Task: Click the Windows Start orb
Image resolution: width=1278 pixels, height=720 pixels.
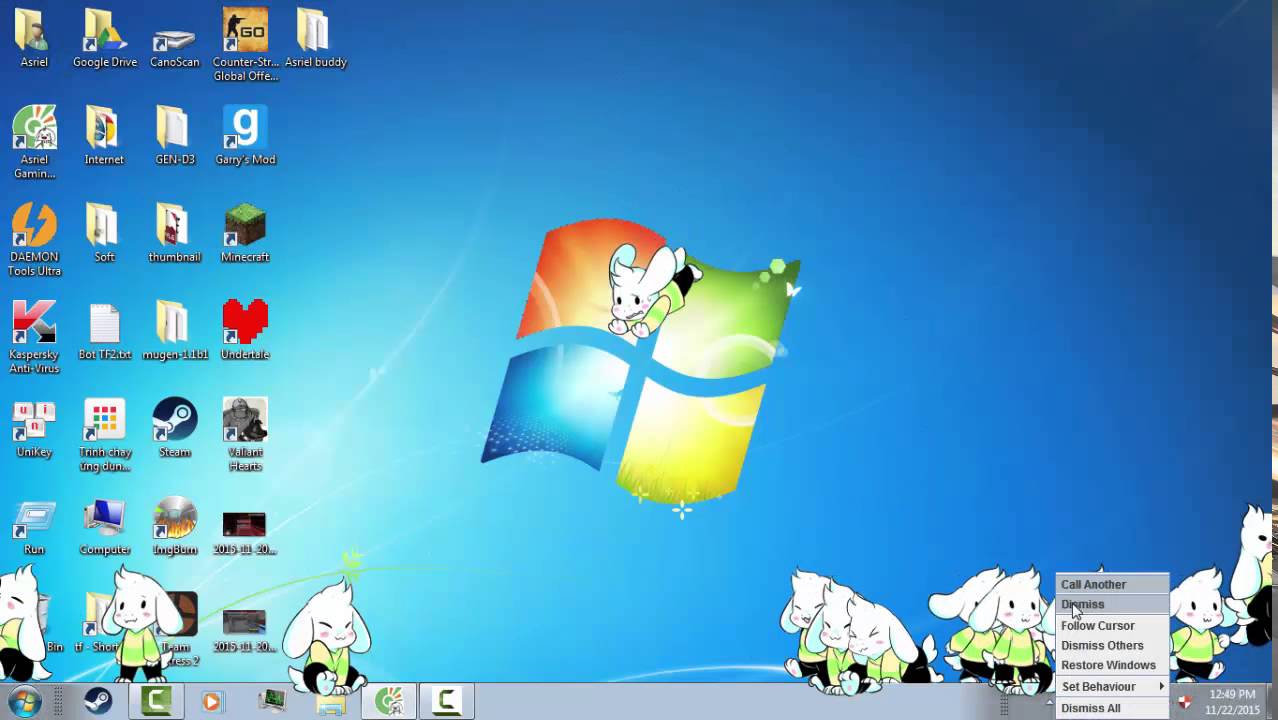Action: (x=24, y=701)
